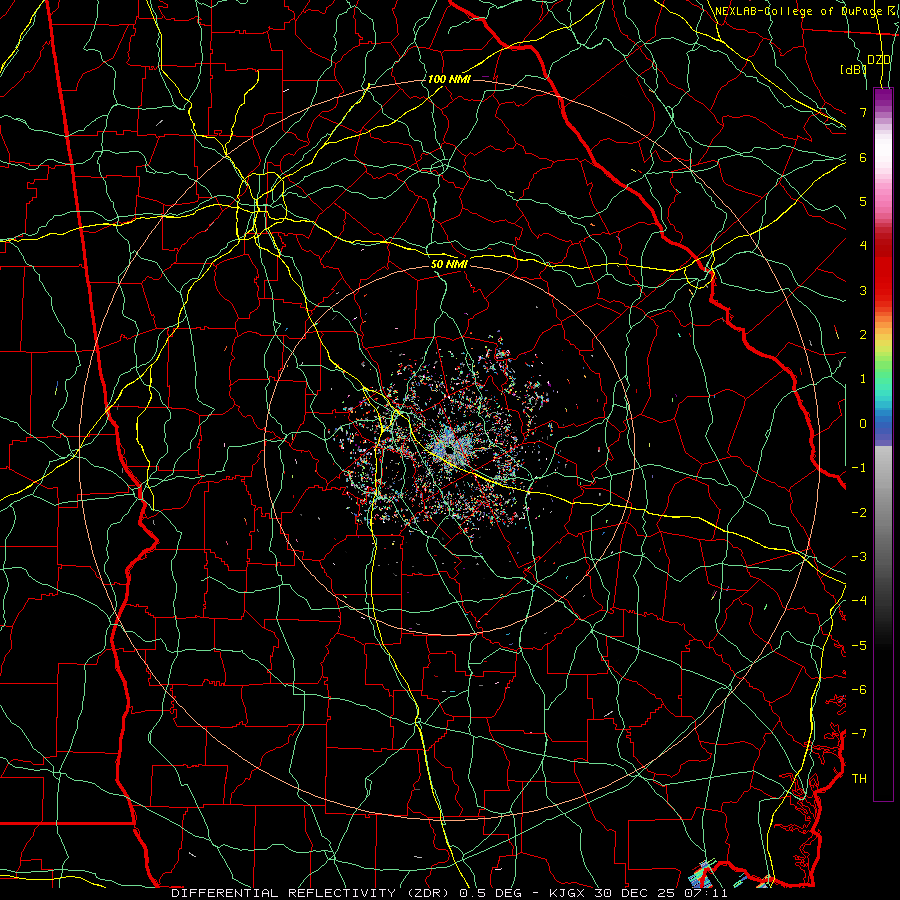Screen dimensions: 900x900
Task: Click the TH threshold label on colorbar
Action: tap(859, 779)
